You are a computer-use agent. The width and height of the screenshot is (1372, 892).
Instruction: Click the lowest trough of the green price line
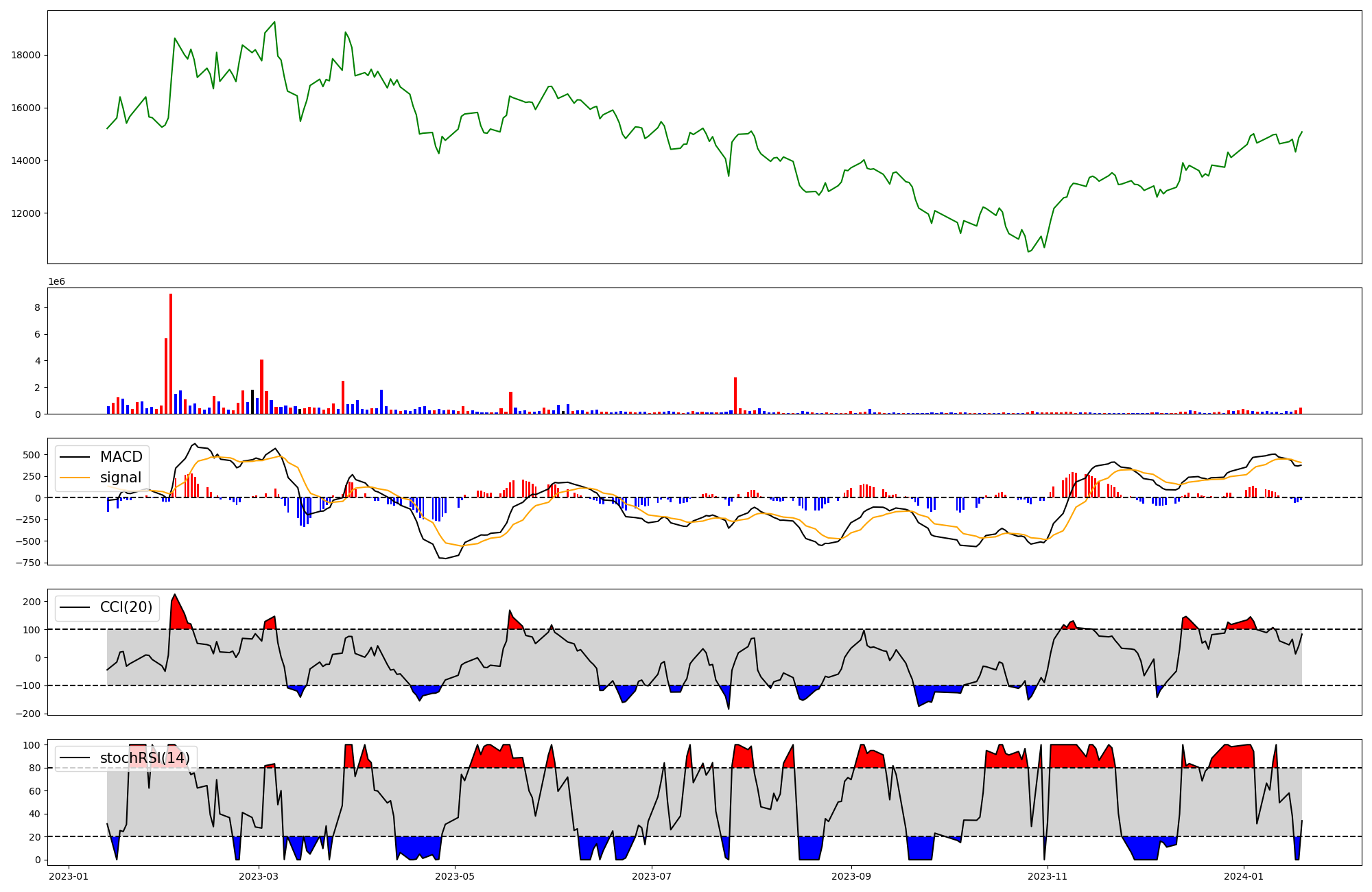point(1028,252)
